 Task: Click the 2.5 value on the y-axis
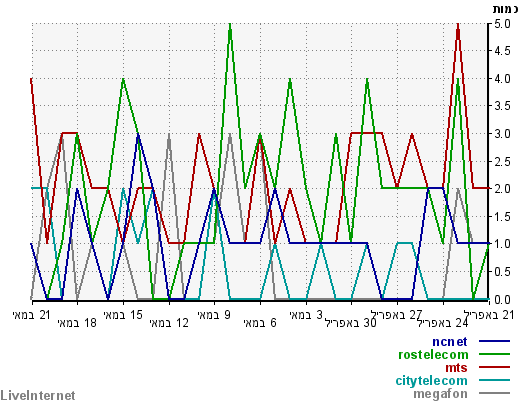(502, 162)
